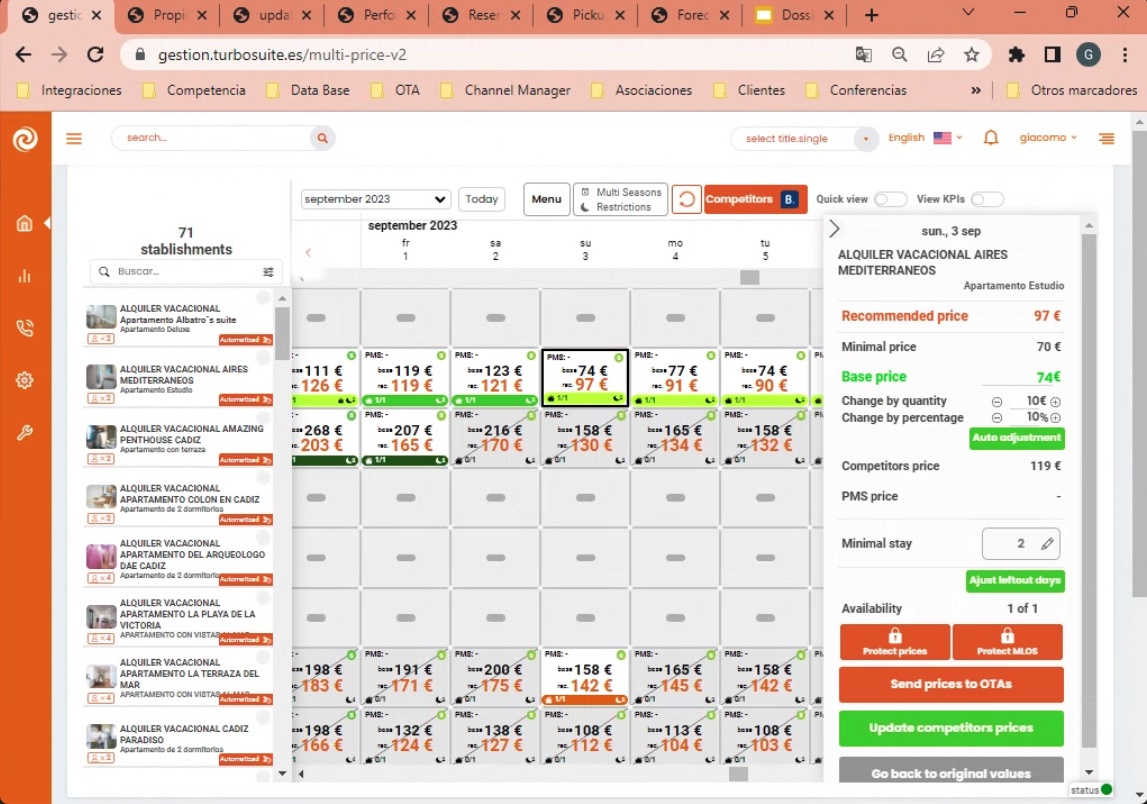Enable the Quick view toggle

tap(890, 200)
